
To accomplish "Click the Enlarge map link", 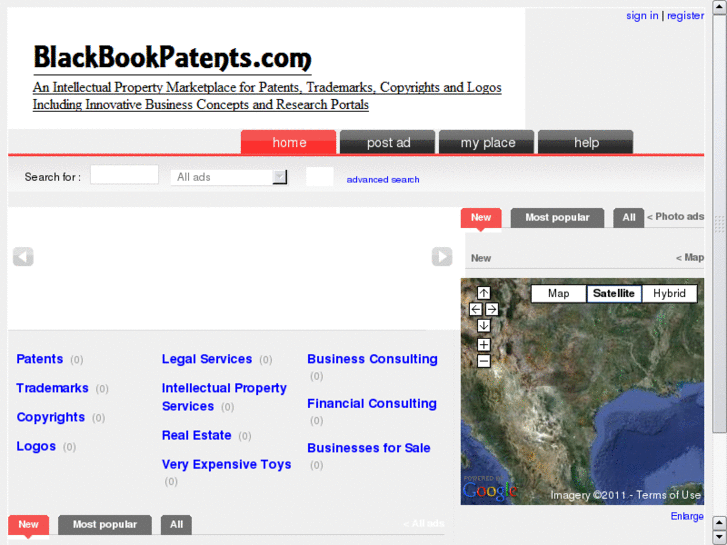I will pyautogui.click(x=687, y=516).
